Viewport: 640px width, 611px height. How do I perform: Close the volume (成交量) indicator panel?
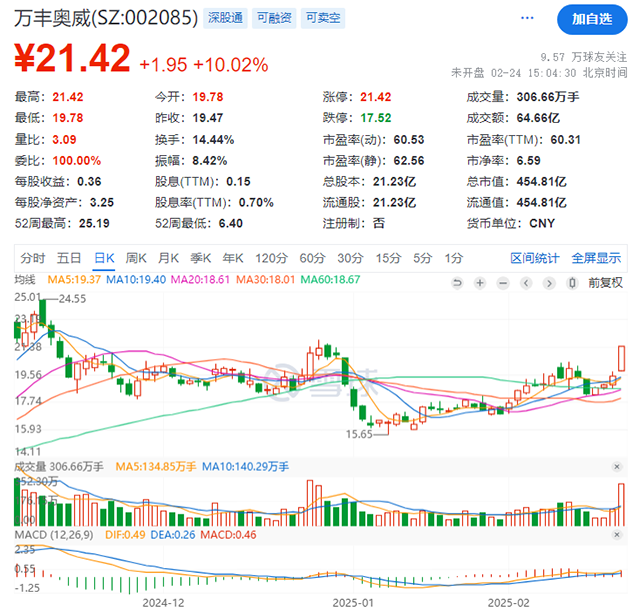click(617, 467)
